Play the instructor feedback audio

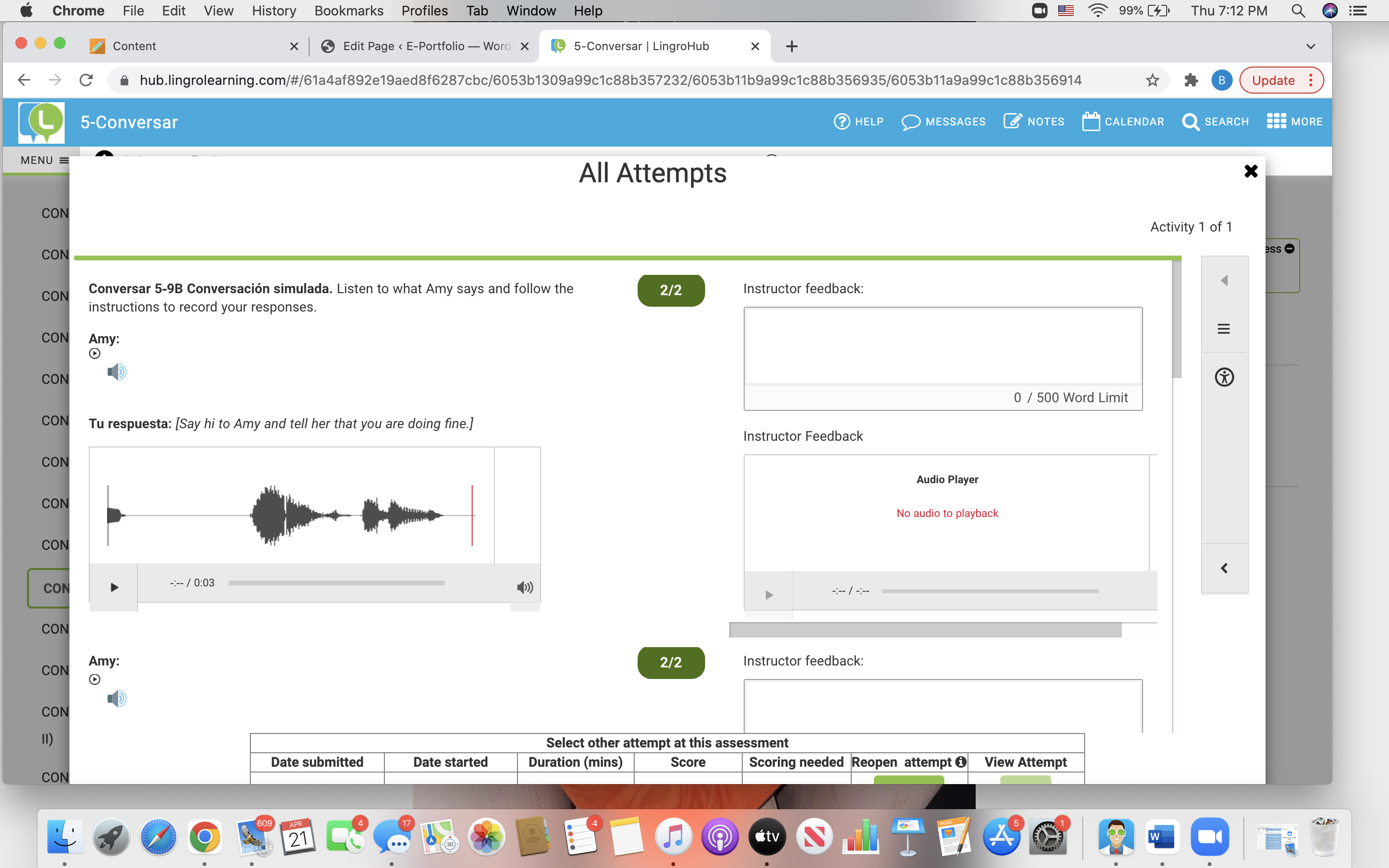[769, 595]
